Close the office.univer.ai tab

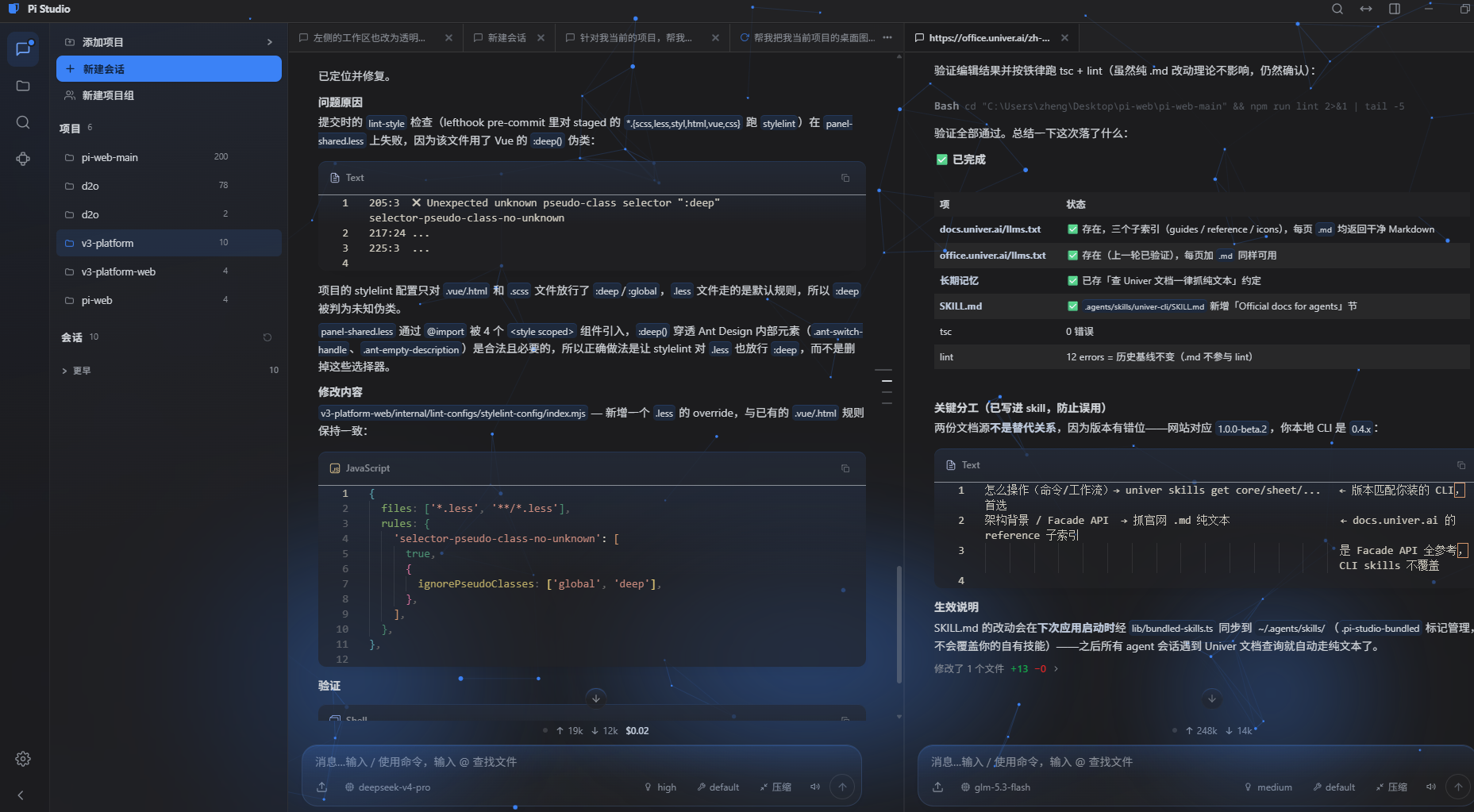1064,38
